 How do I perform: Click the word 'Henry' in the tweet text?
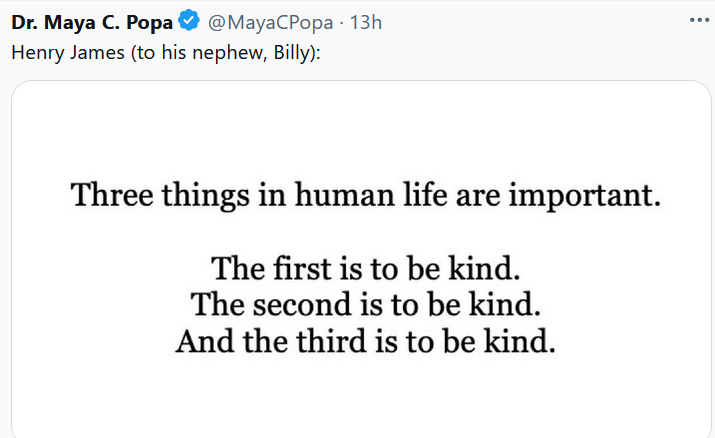point(37,53)
